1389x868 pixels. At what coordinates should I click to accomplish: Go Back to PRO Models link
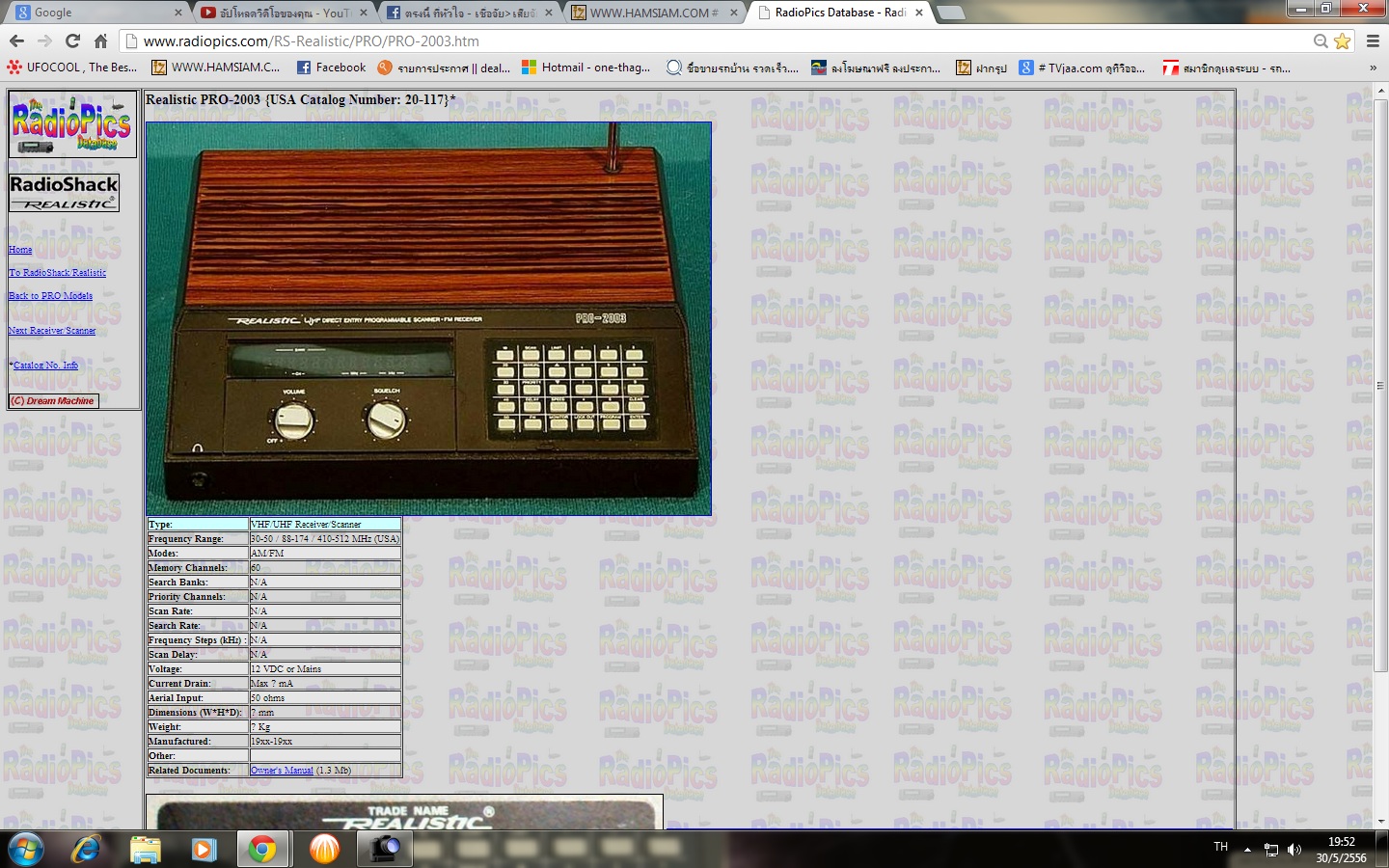pos(51,296)
